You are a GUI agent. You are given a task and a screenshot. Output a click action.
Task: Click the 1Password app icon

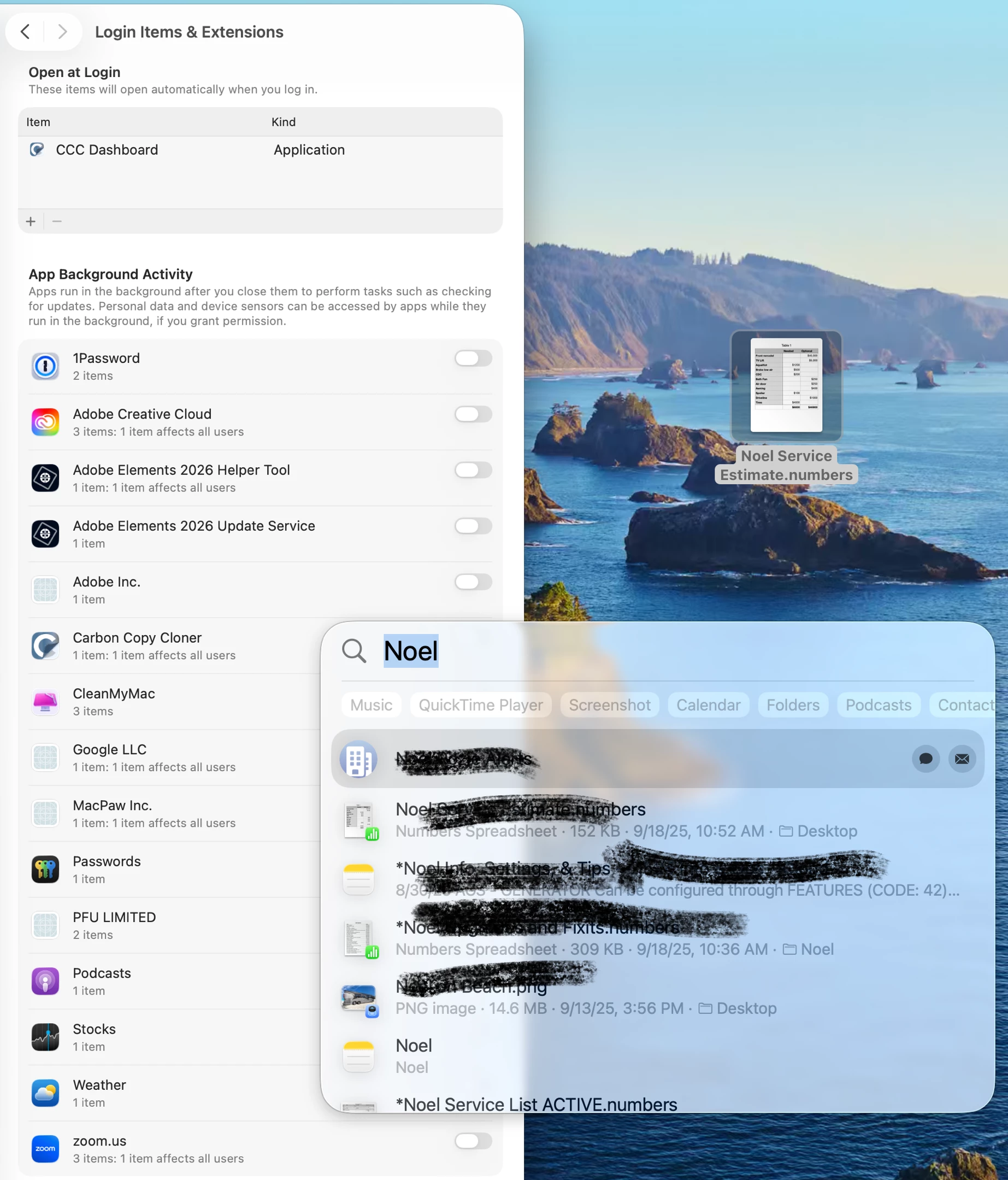point(45,366)
